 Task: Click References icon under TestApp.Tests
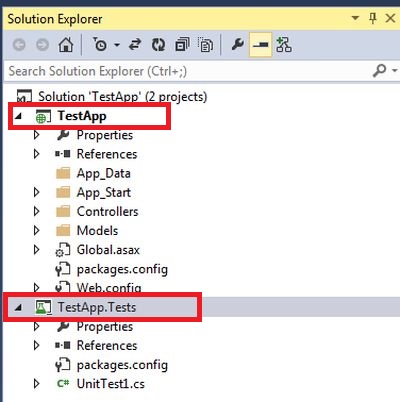point(63,345)
